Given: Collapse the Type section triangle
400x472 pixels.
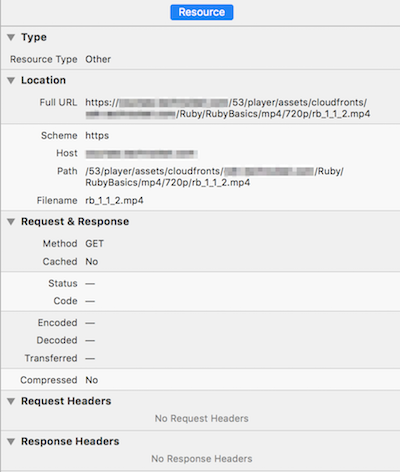Looking at the screenshot, I should (x=11, y=37).
